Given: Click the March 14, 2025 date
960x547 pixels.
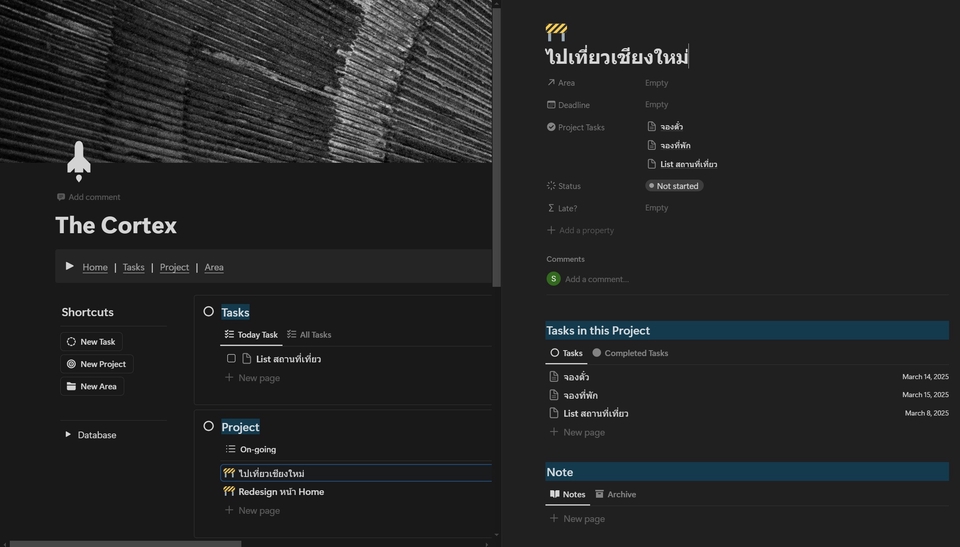Looking at the screenshot, I should click(925, 377).
